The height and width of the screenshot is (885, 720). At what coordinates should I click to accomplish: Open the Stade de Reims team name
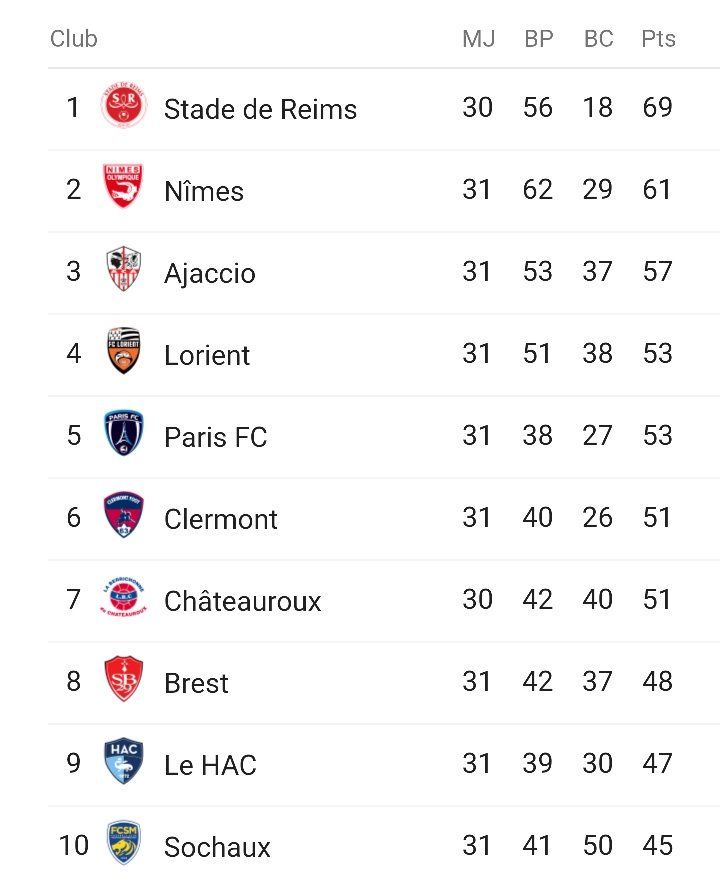(x=260, y=109)
